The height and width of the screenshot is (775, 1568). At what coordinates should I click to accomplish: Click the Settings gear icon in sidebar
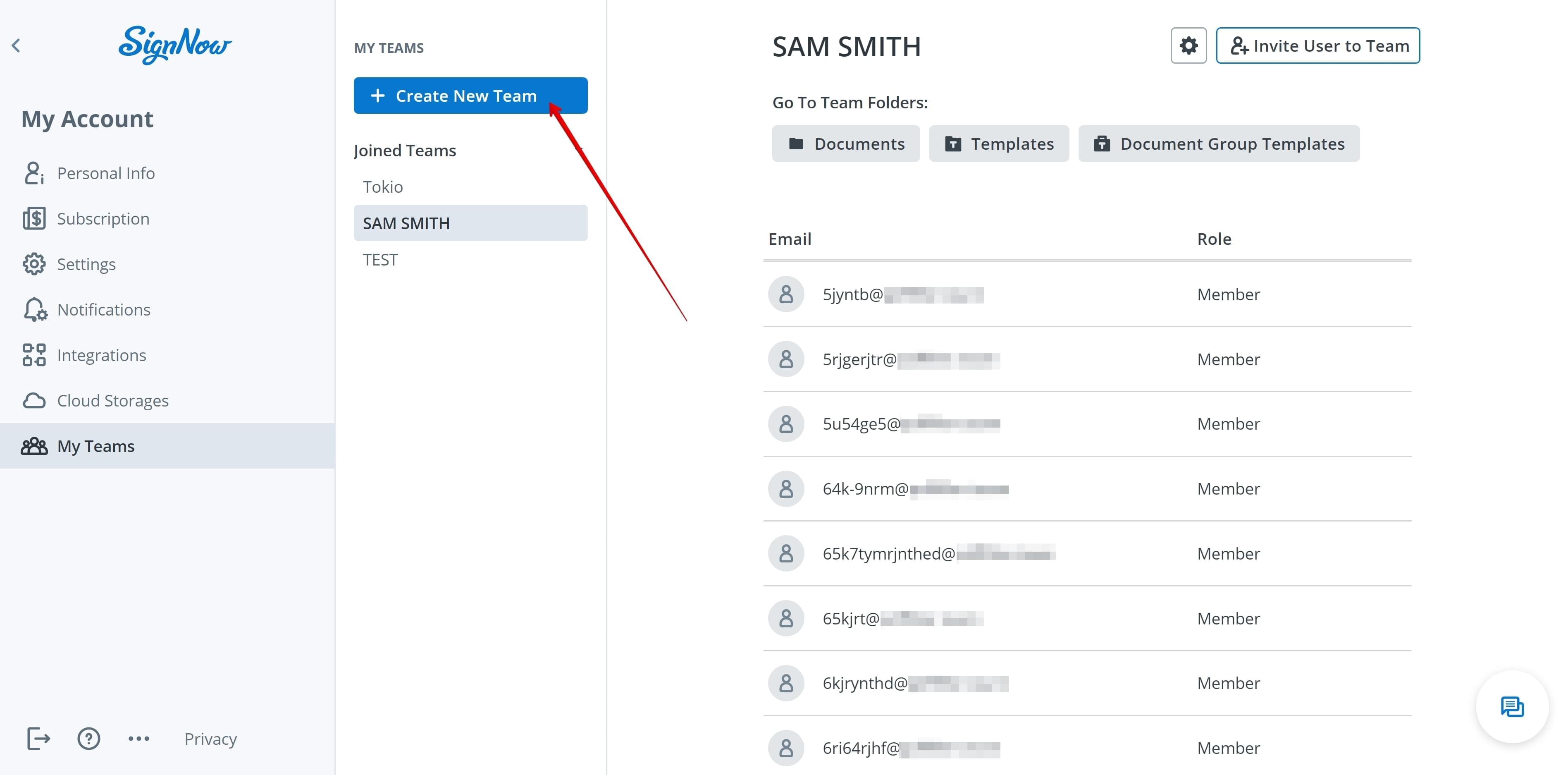point(34,264)
